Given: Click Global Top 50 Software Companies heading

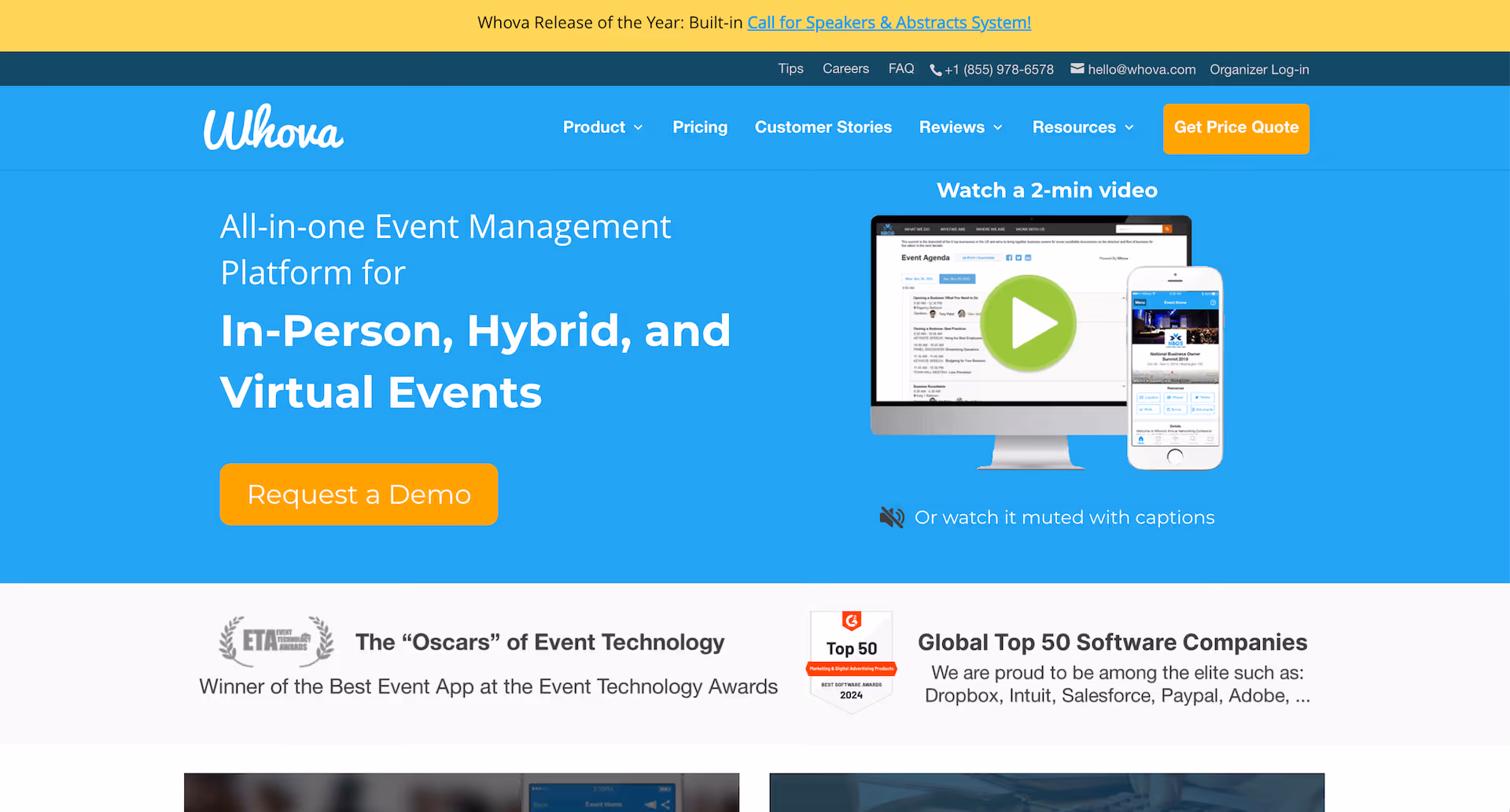Looking at the screenshot, I should click(x=1112, y=642).
